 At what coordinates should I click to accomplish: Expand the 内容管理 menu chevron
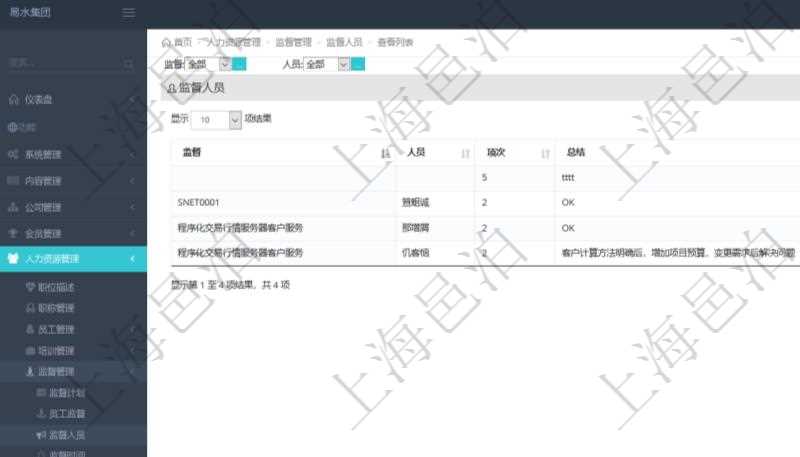click(x=132, y=181)
